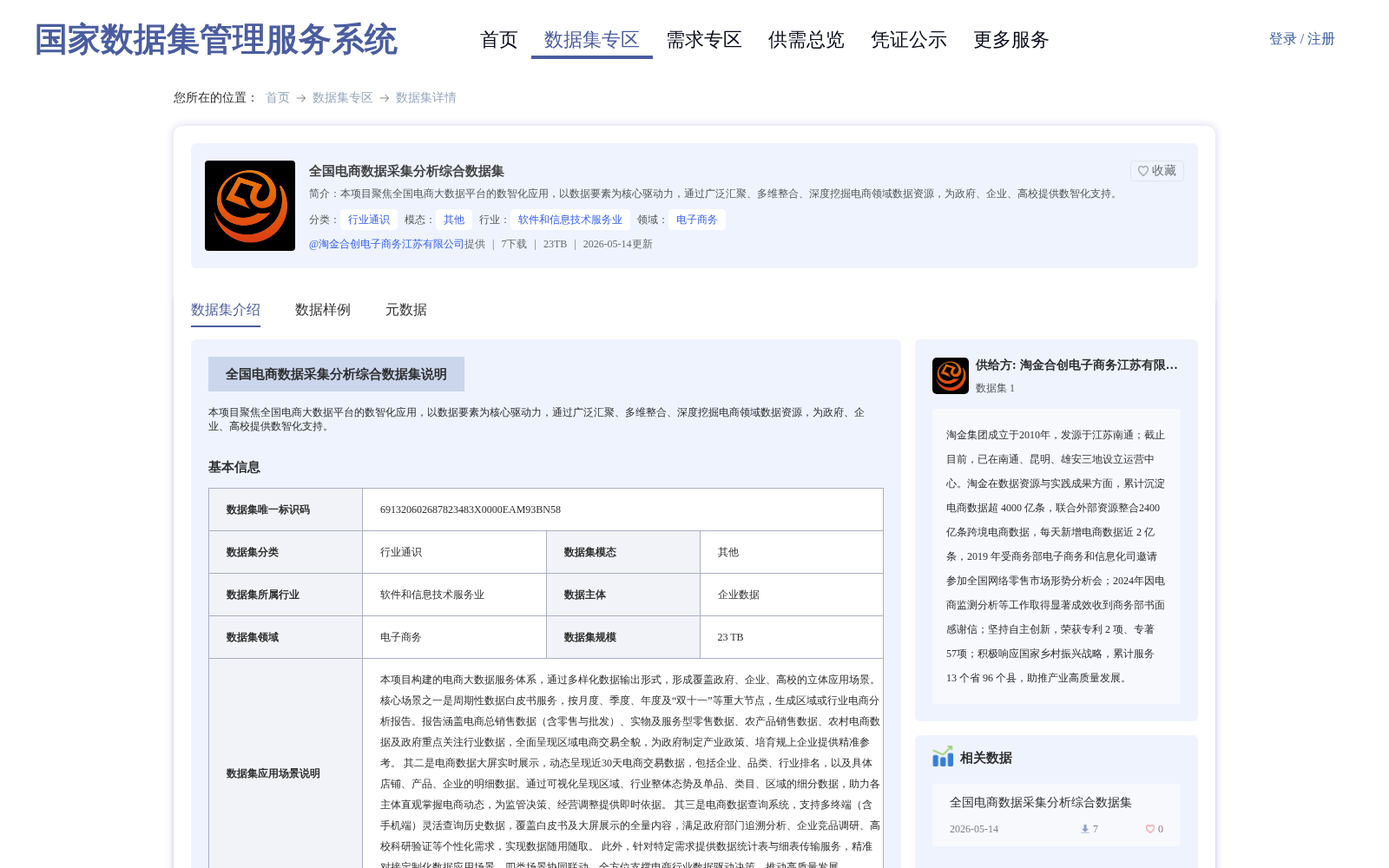Screen dimensions: 1389x868
Task: Click the 2026-05-14 date in related dataset
Action: coord(974,829)
